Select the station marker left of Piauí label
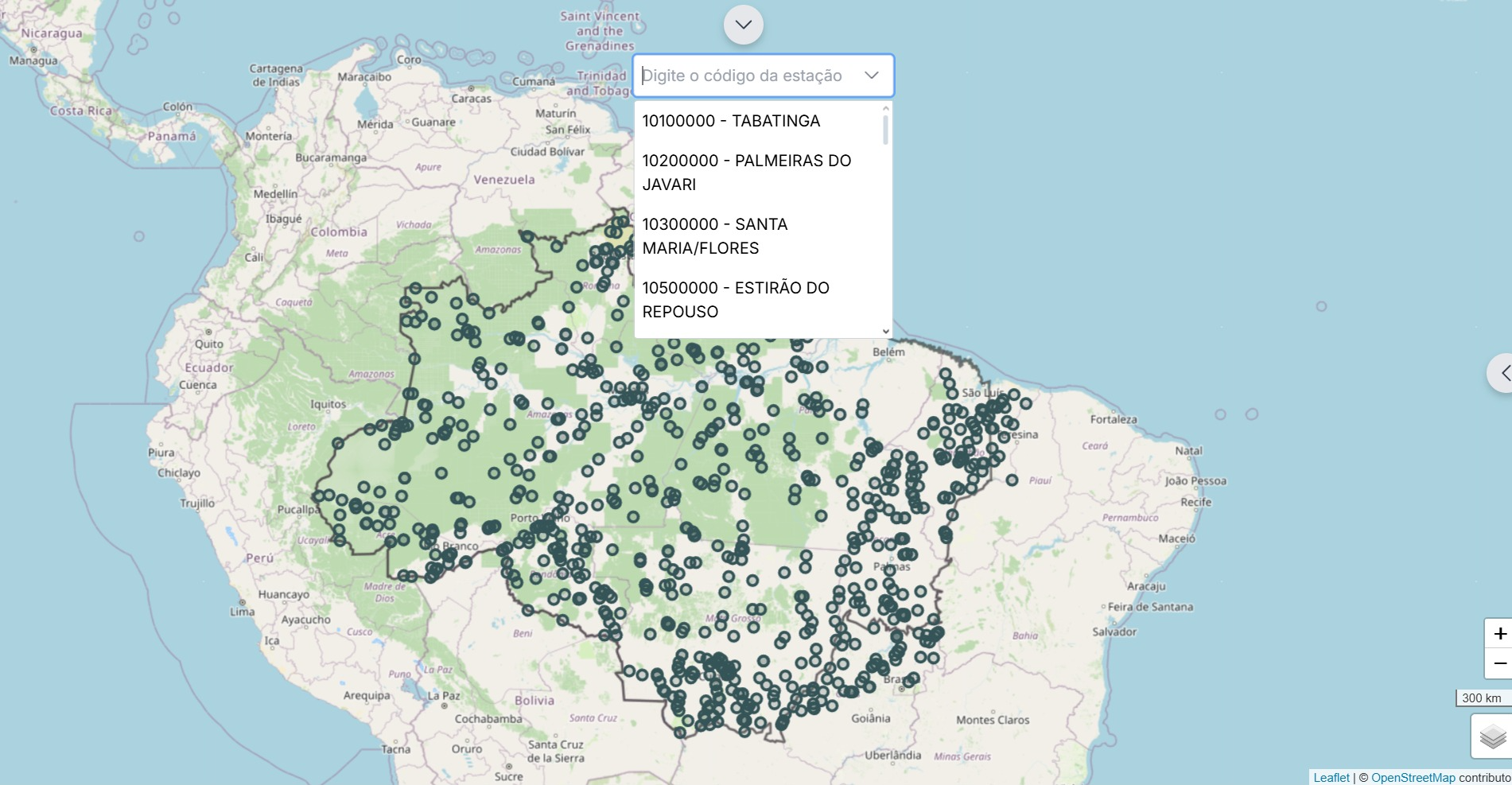This screenshot has width=1512, height=785. 1012,480
